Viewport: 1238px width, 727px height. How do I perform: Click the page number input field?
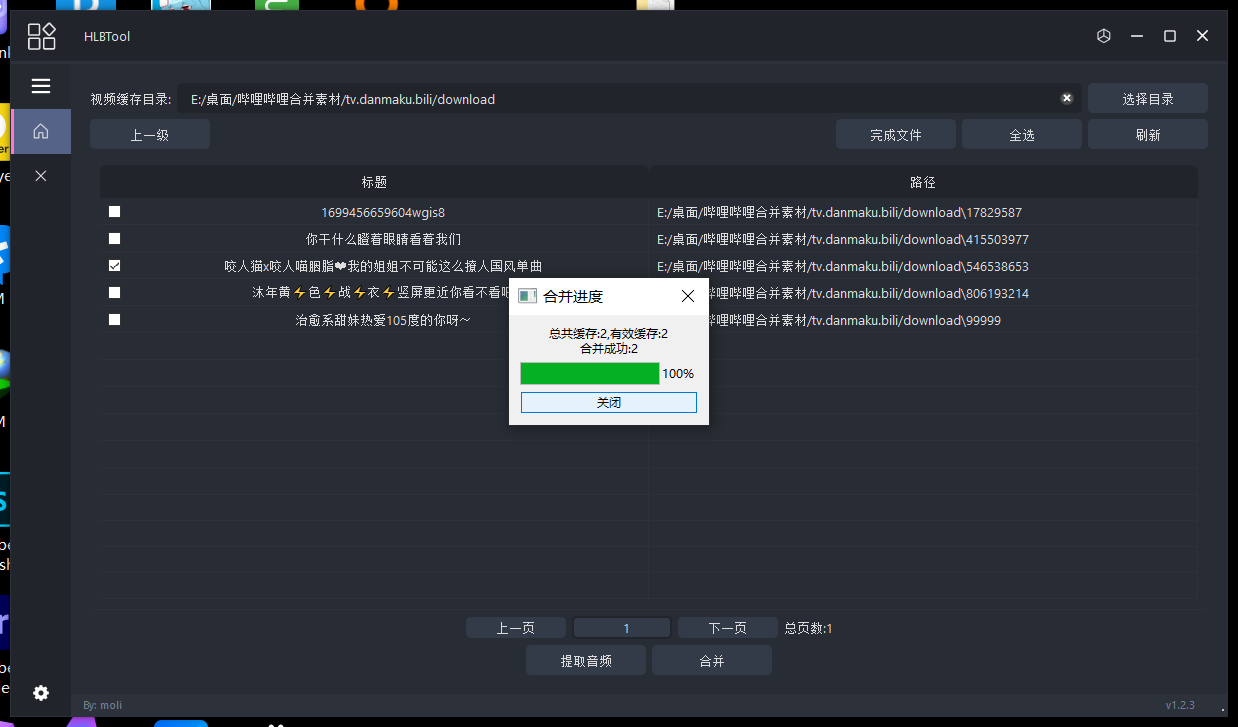(x=622, y=628)
